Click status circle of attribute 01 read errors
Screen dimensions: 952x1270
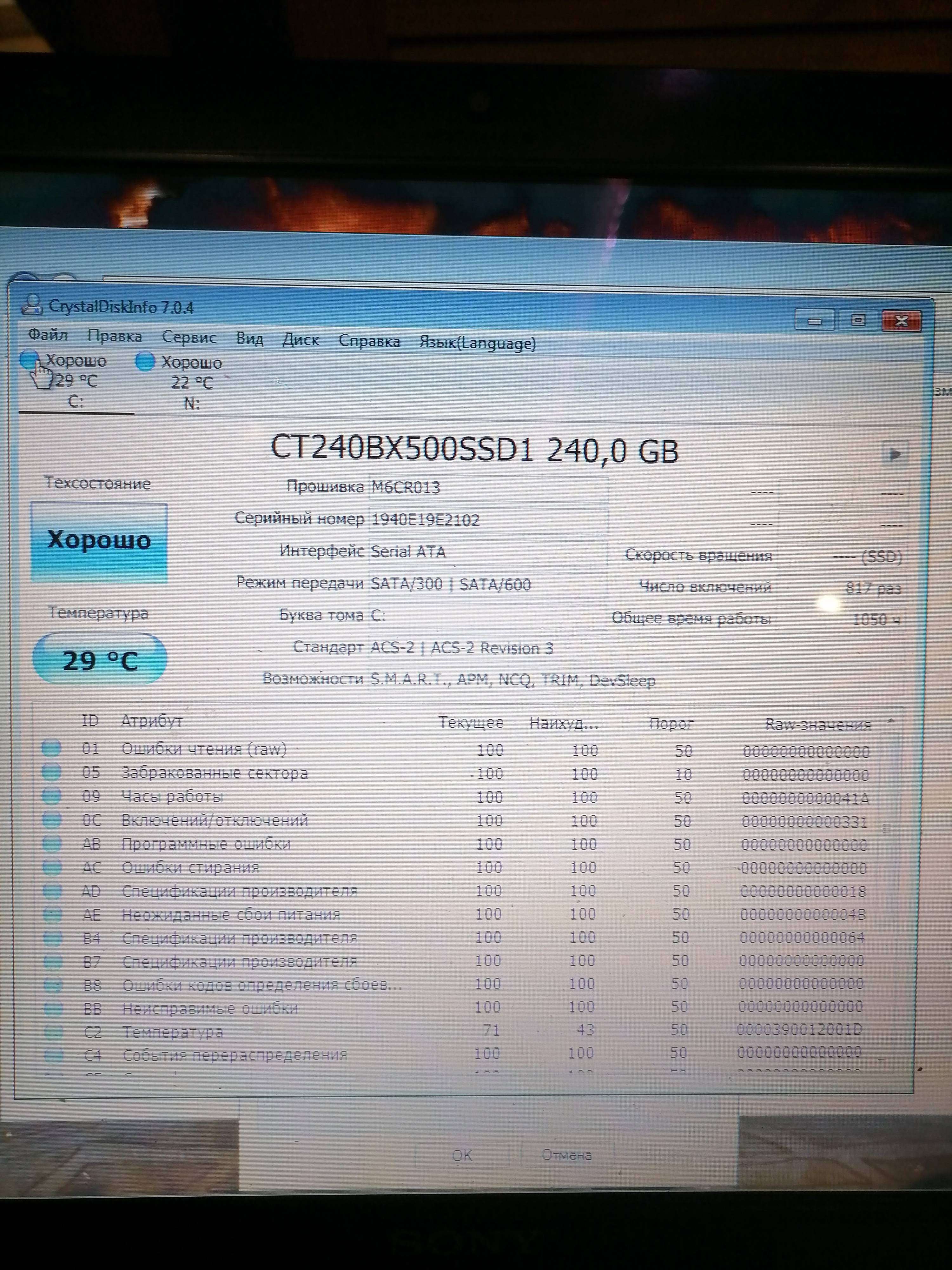pyautogui.click(x=52, y=748)
